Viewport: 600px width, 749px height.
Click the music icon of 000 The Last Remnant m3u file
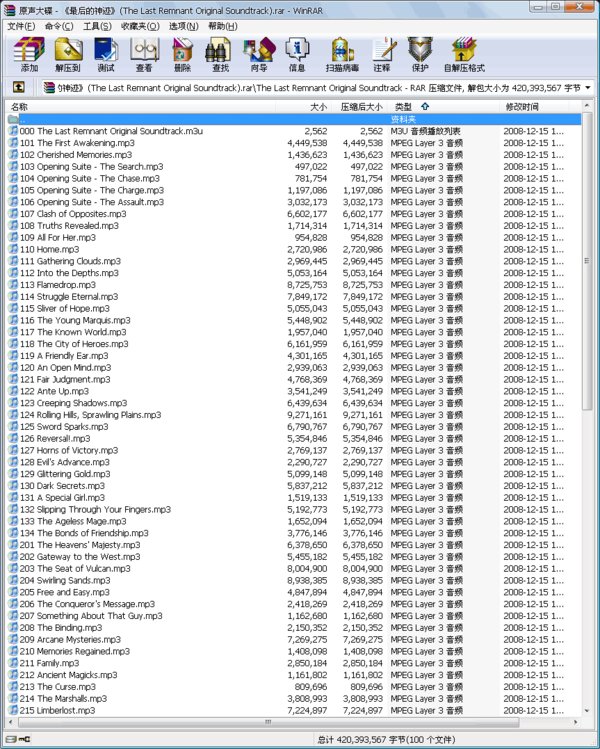[13, 131]
